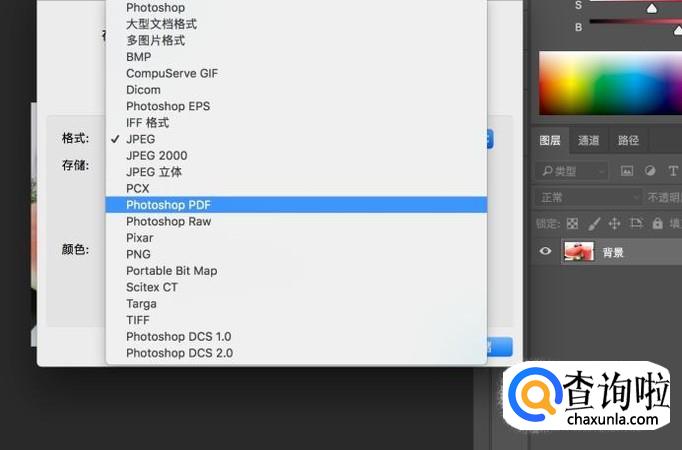Screen dimensions: 682x450
Task: Choose Targa from the format list
Action: pyautogui.click(x=296, y=303)
